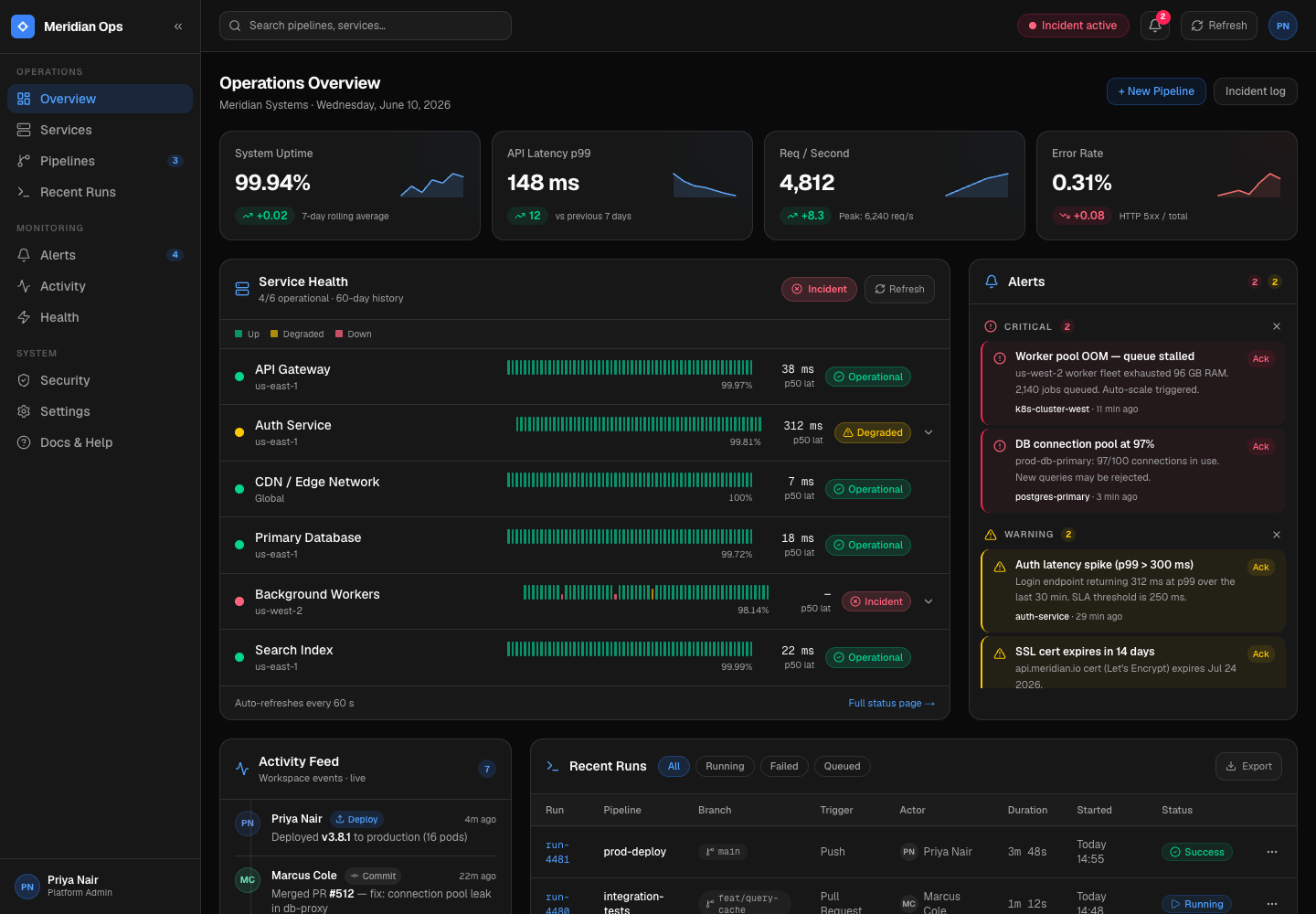This screenshot has height=914, width=1316.
Task: Click the Alerts panel bell icon
Action: pos(992,282)
